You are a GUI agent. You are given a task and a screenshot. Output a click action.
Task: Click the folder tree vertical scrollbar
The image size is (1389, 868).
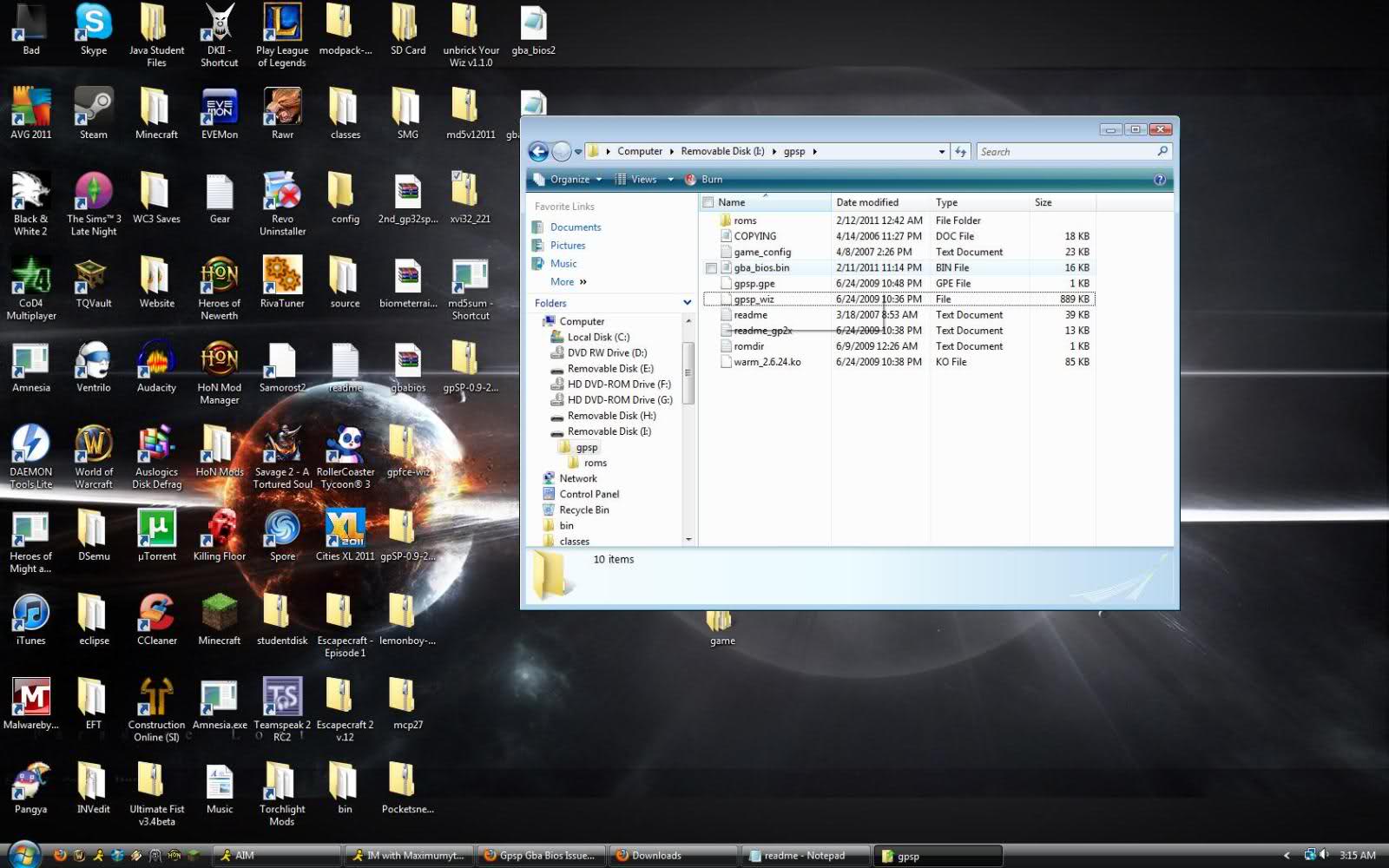tap(688, 373)
